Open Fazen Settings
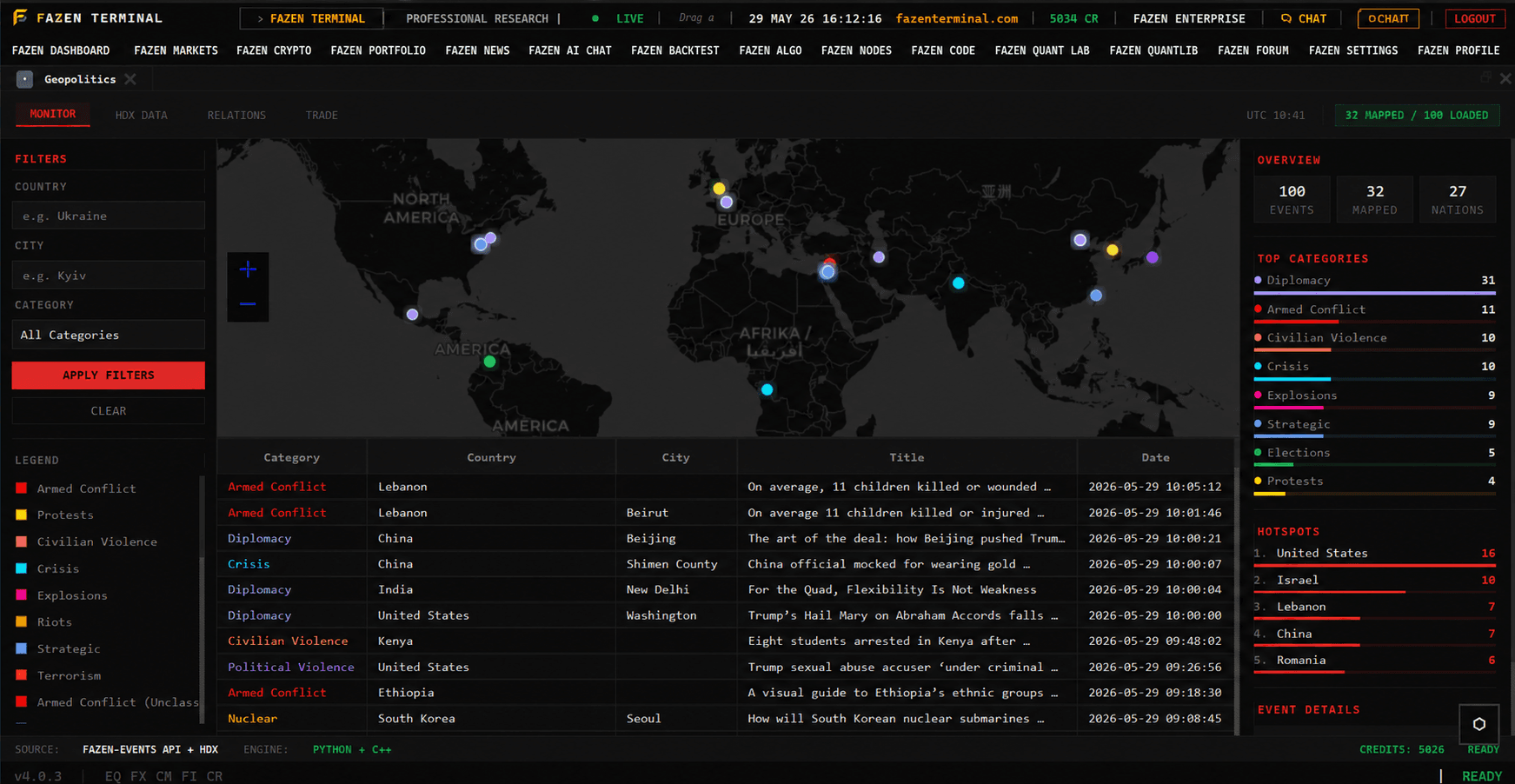Viewport: 1515px width, 784px height. tap(1353, 50)
